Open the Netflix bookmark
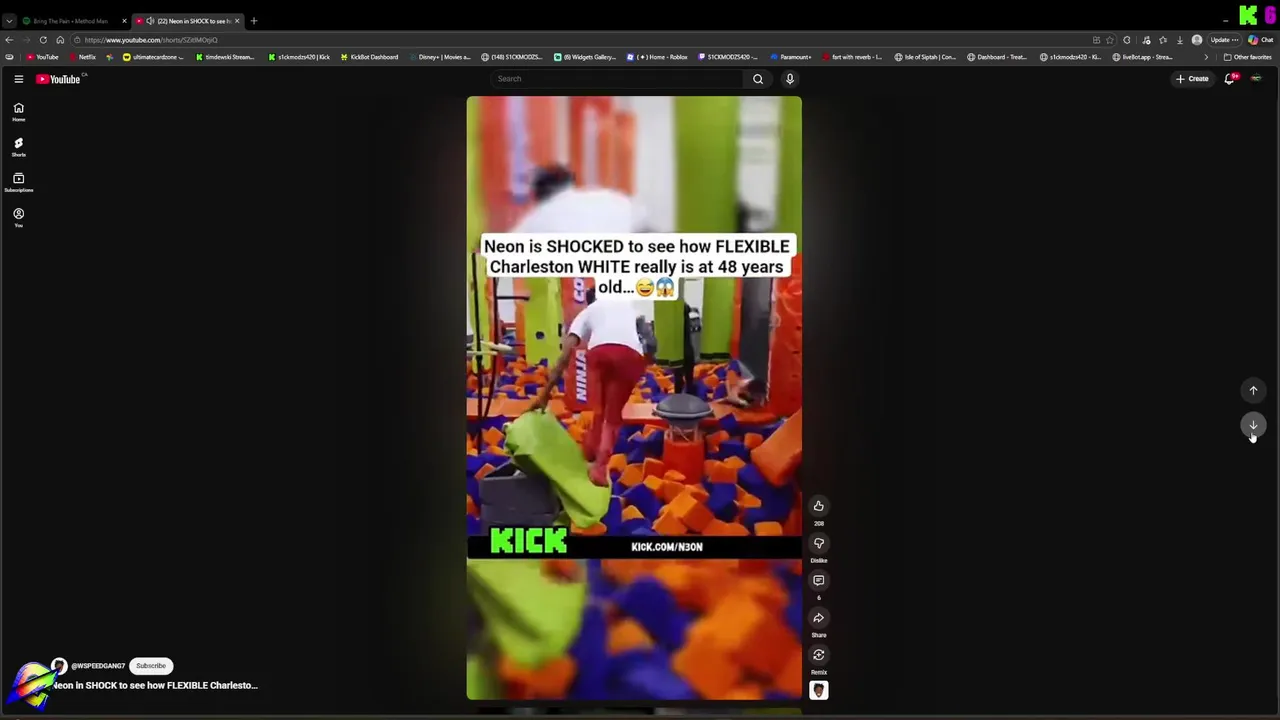This screenshot has width=1280, height=720. 83,57
